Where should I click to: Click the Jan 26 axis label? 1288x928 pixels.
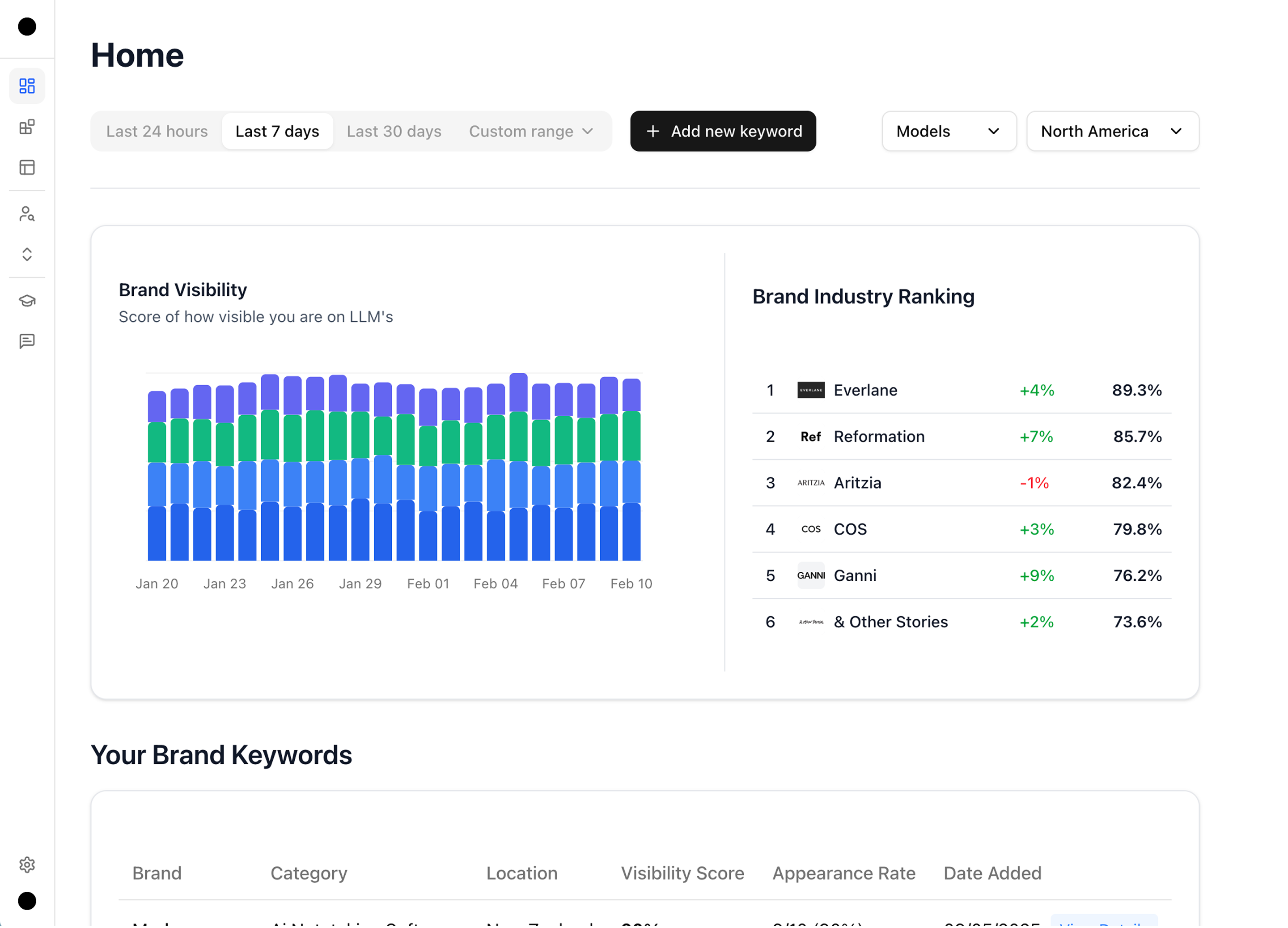pyautogui.click(x=293, y=584)
